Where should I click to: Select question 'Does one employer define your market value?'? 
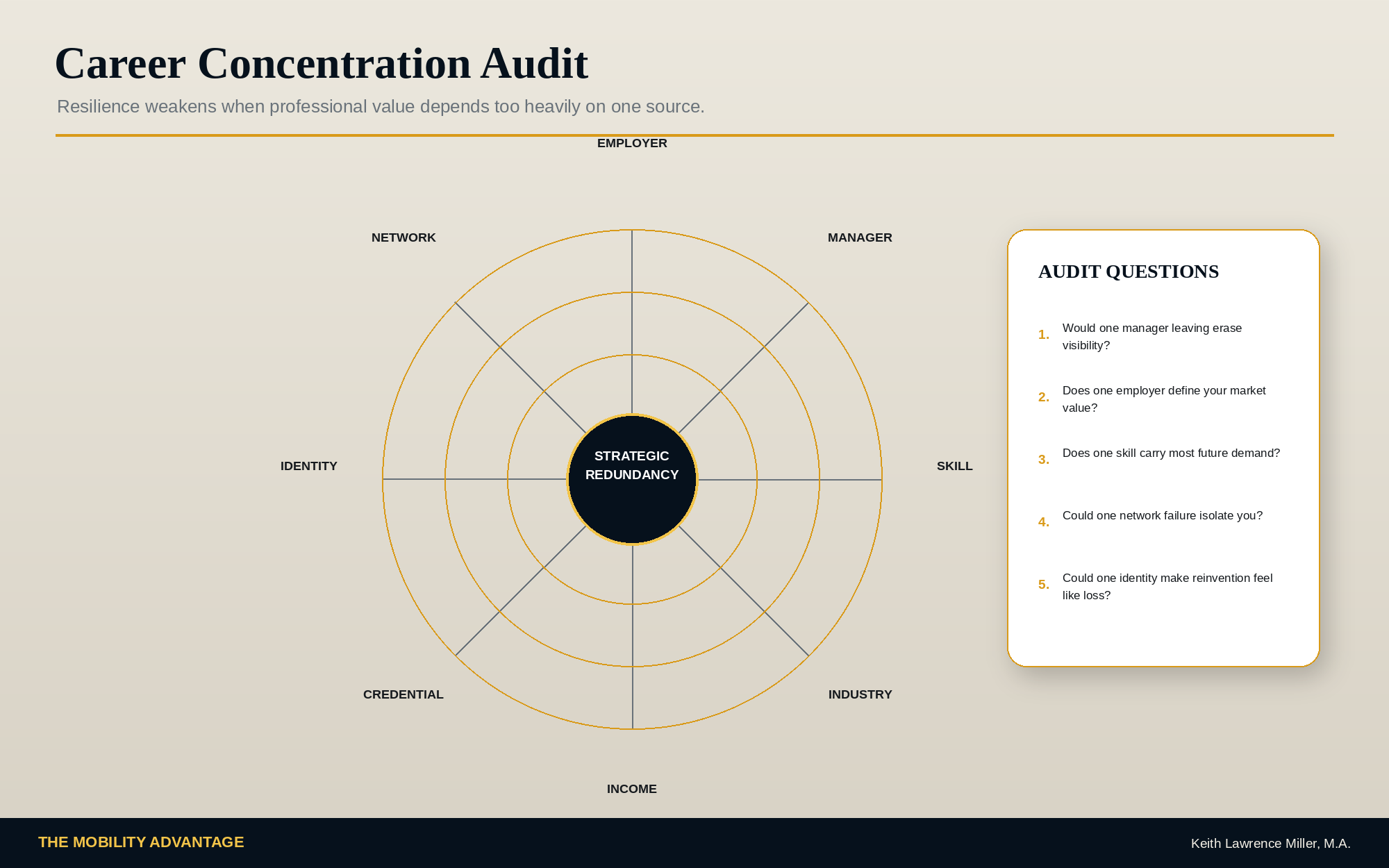point(1164,399)
